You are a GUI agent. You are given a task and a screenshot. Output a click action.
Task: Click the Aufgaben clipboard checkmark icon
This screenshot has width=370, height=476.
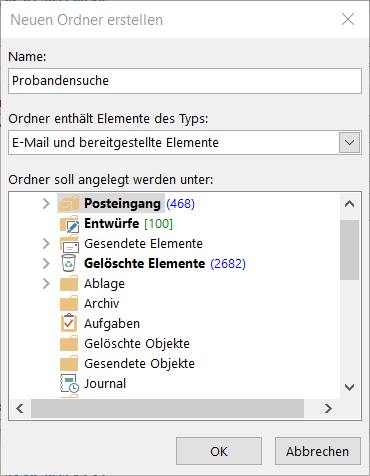69,323
